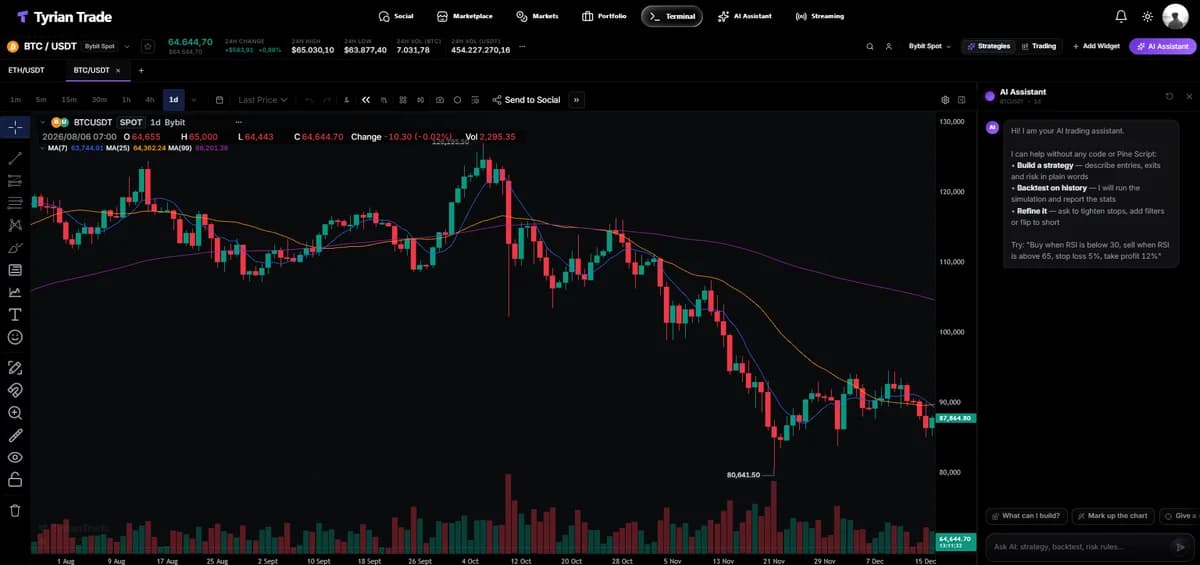Open the Last Price dropdown
Screen dimensions: 1200x565
coord(263,100)
